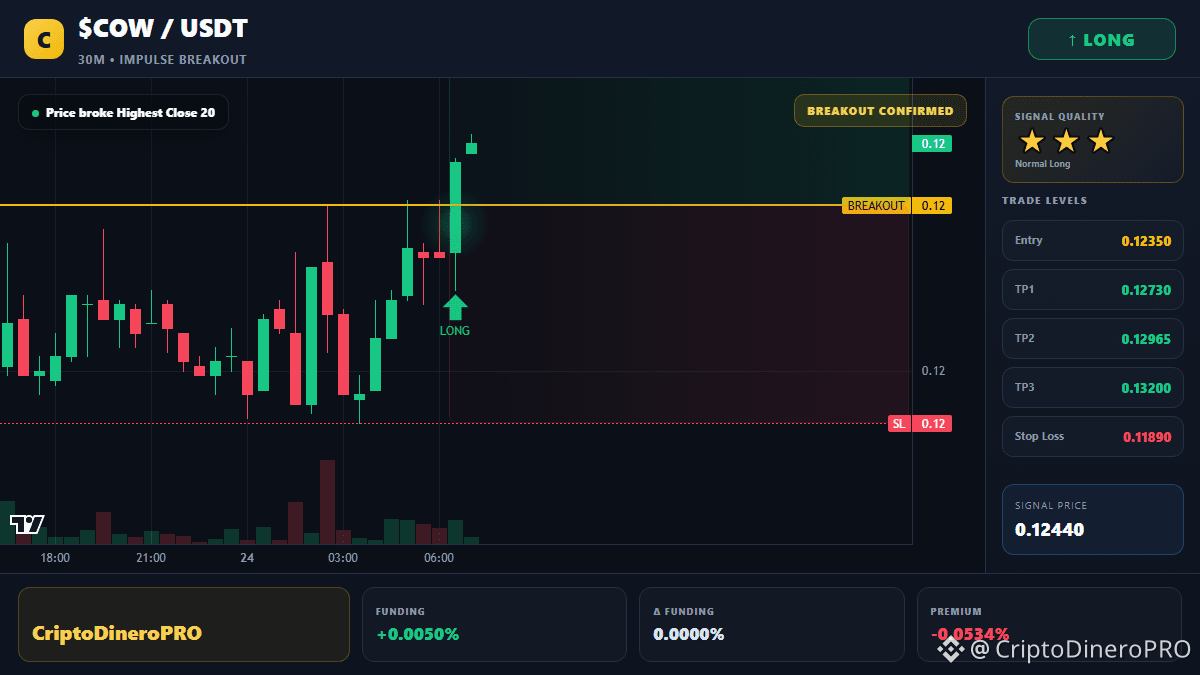
Task: Click the third signal quality star
Action: click(1100, 141)
